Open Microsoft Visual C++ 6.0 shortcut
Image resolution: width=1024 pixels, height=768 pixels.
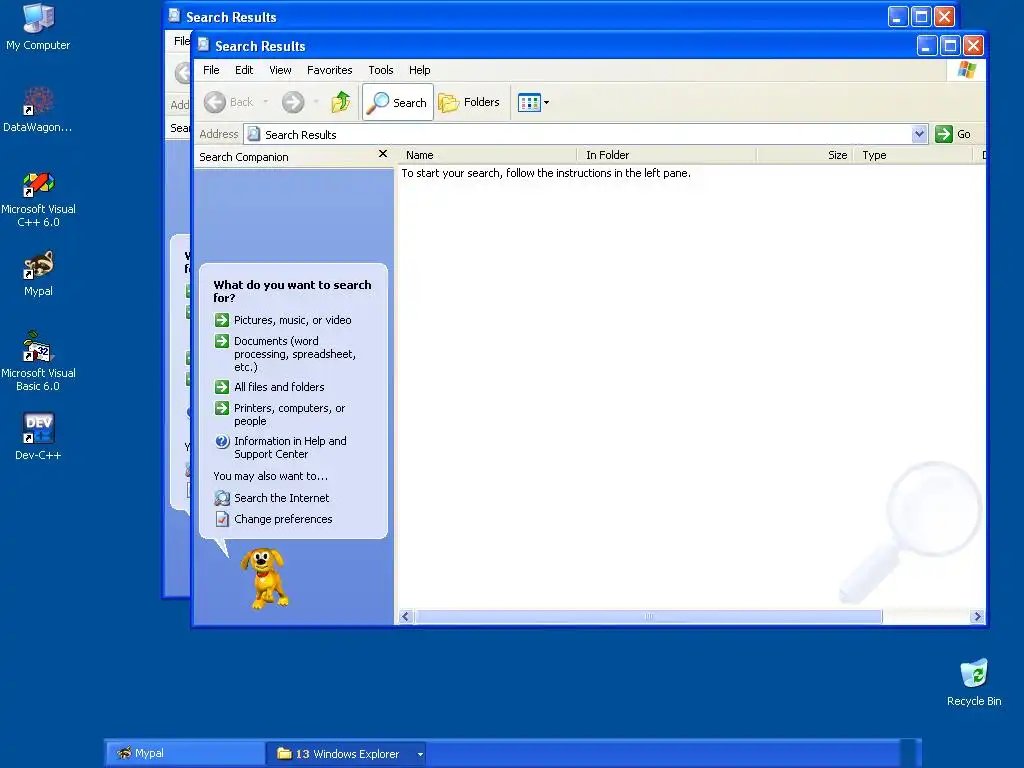click(x=38, y=199)
